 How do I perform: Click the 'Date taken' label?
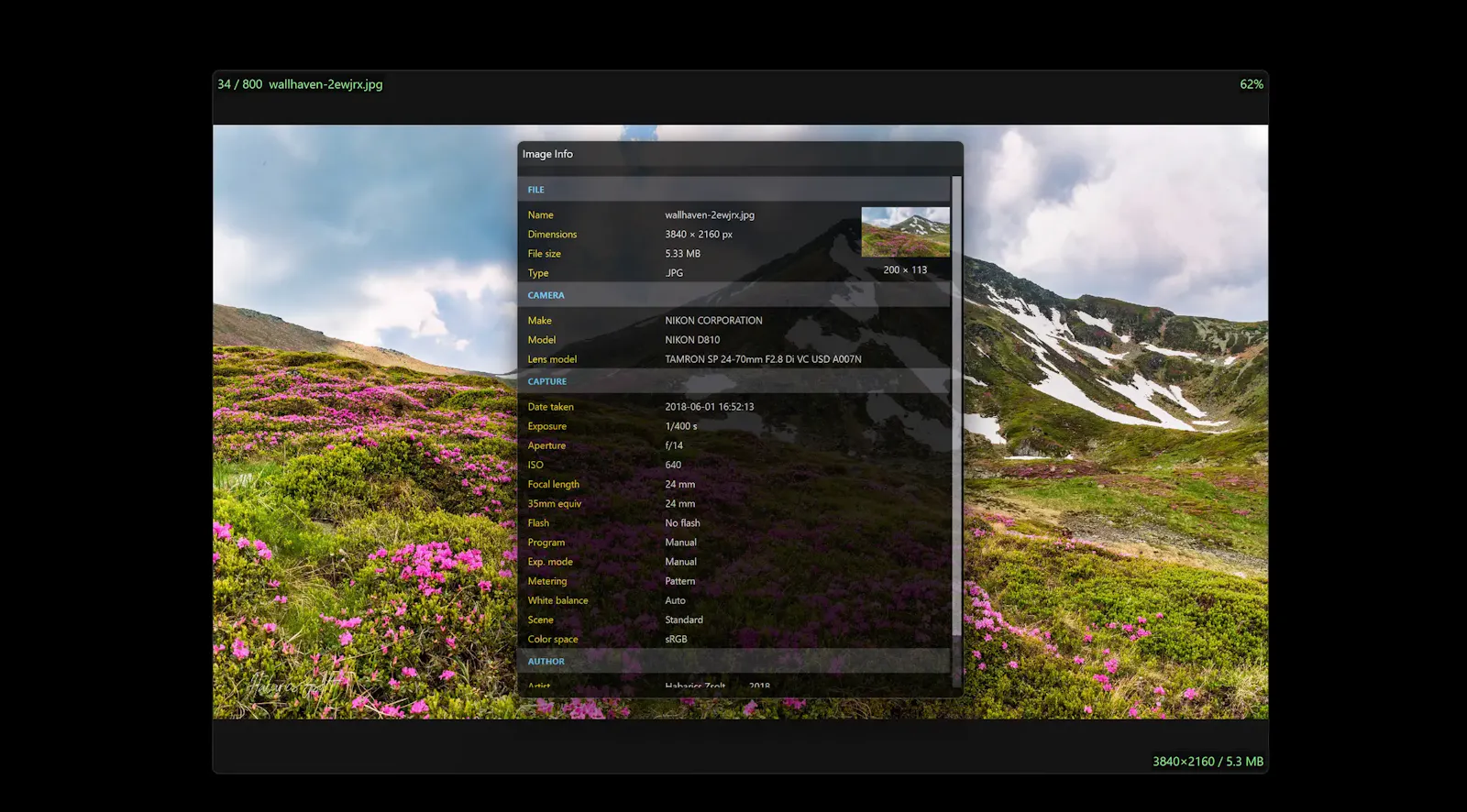(551, 407)
